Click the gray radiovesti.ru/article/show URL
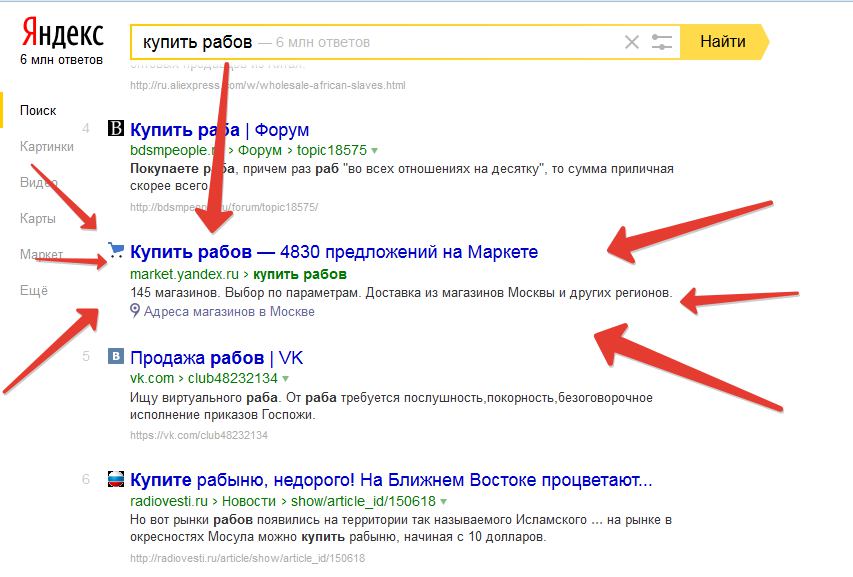The height and width of the screenshot is (577, 853). pos(248,558)
